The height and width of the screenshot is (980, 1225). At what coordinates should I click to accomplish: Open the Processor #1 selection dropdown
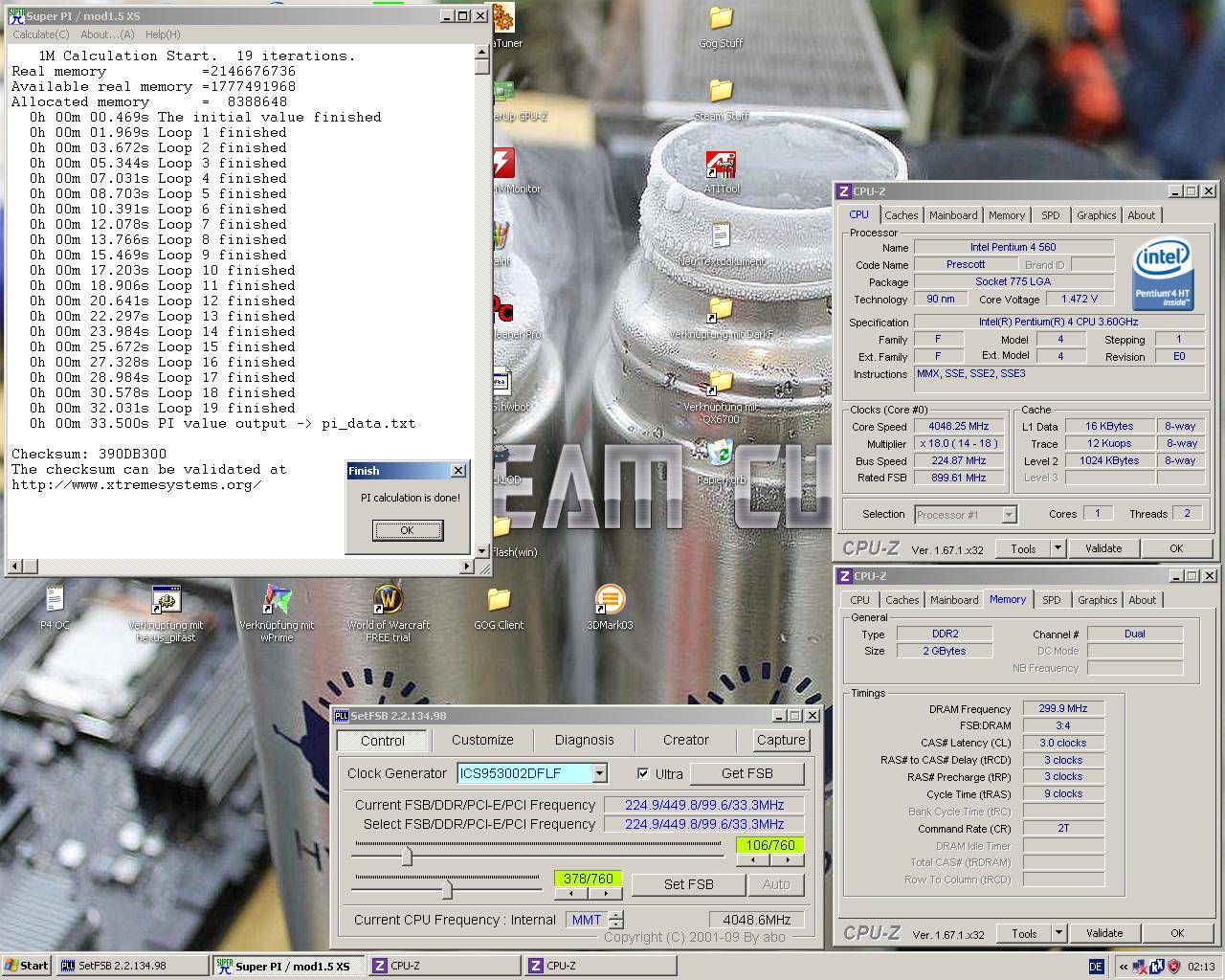tap(1009, 515)
